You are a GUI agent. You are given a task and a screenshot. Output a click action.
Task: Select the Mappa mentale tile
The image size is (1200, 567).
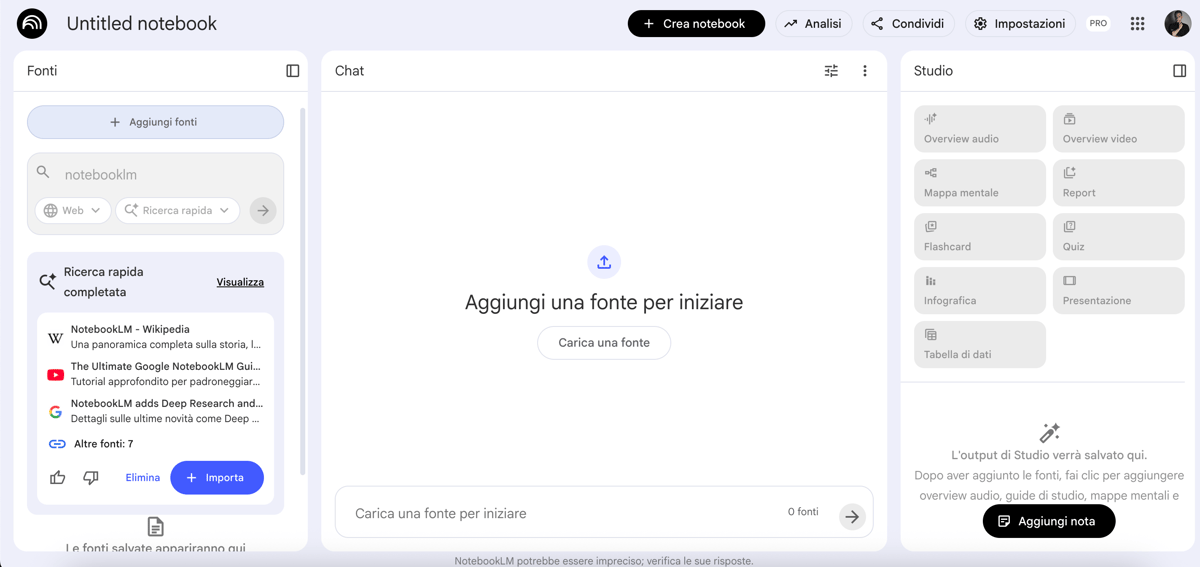pyautogui.click(x=979, y=183)
